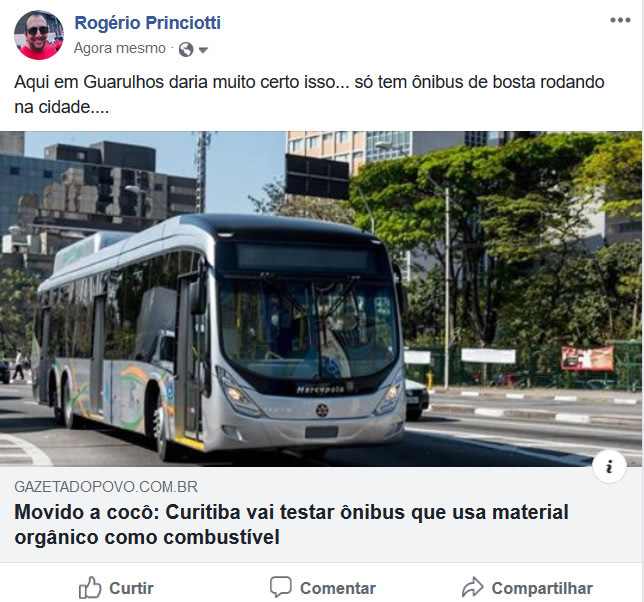The width and height of the screenshot is (644, 602).
Task: Click the speech bubble Comentar icon
Action: (x=281, y=587)
